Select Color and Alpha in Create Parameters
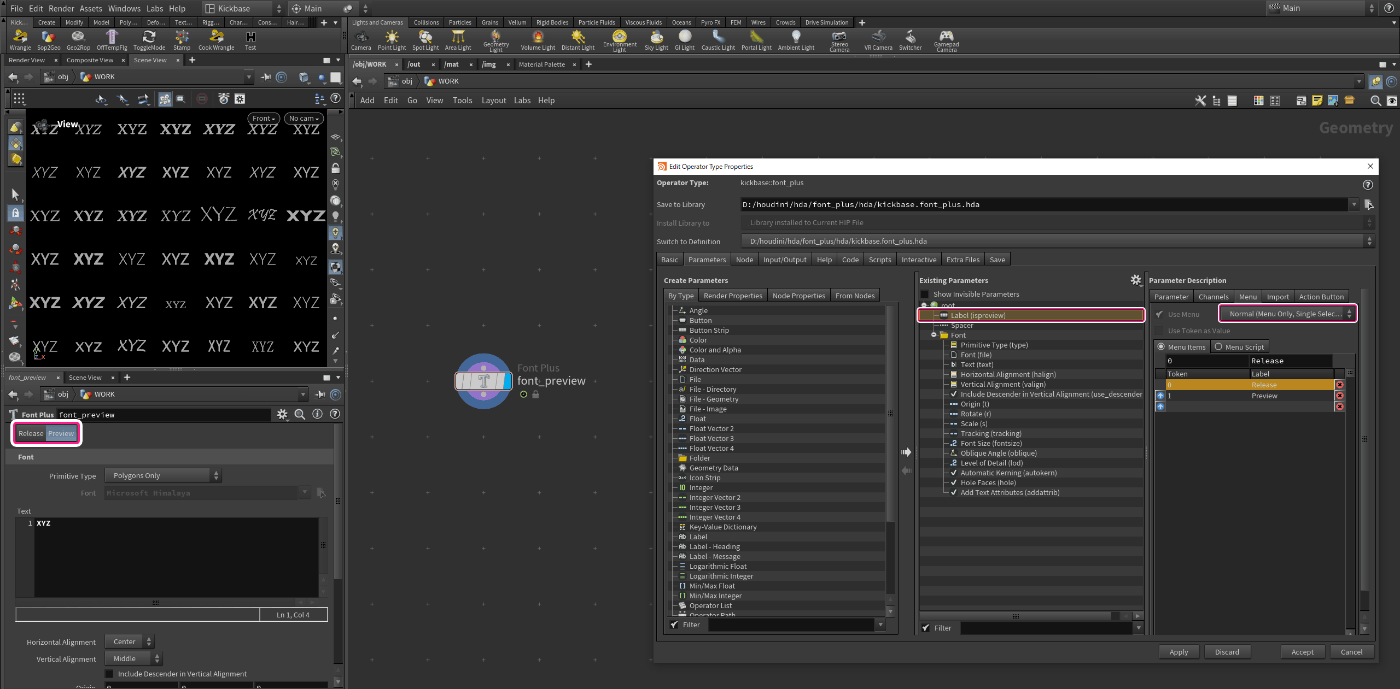 point(715,351)
